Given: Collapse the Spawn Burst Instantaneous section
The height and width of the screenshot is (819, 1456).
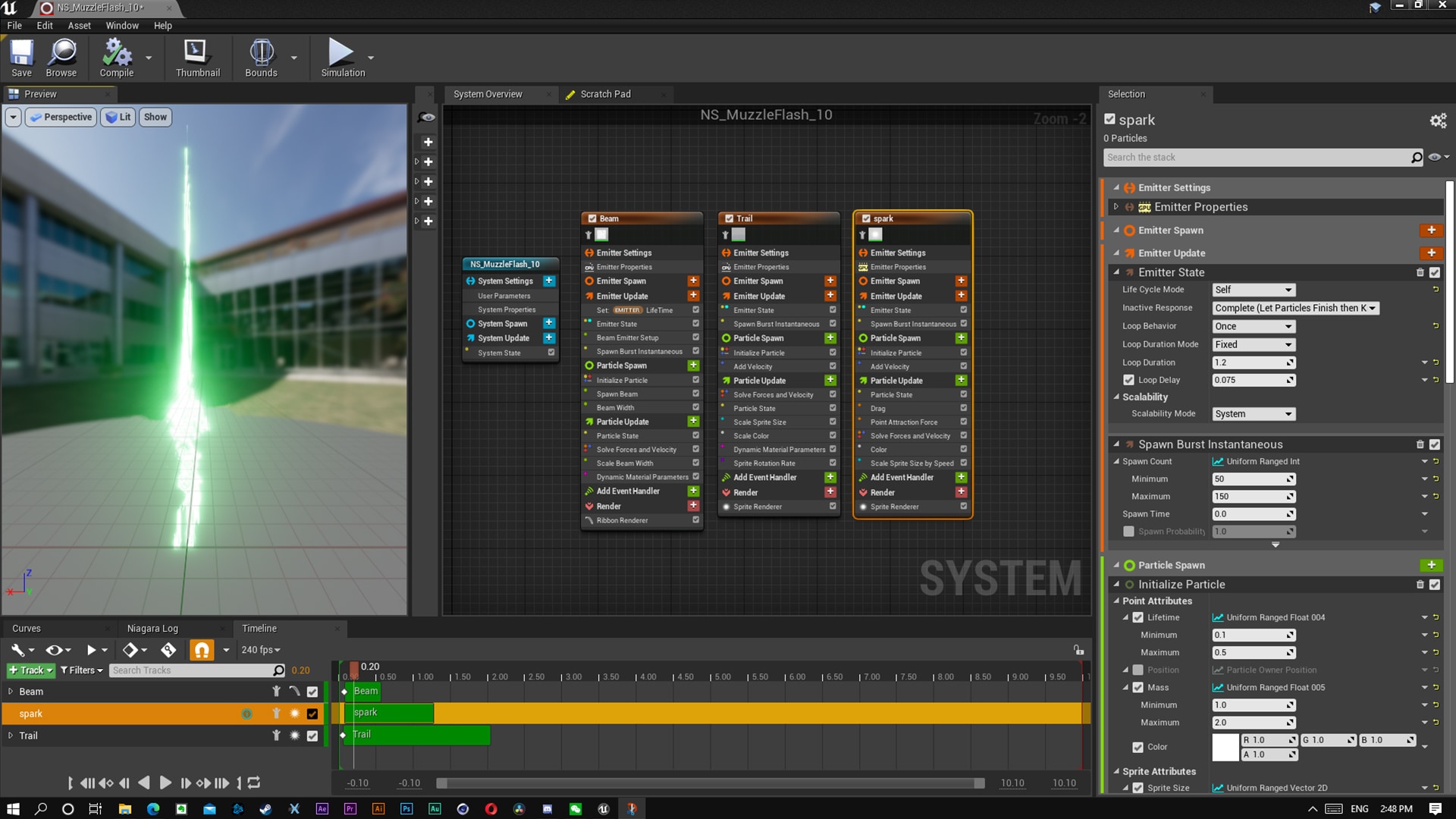Looking at the screenshot, I should pos(1116,444).
